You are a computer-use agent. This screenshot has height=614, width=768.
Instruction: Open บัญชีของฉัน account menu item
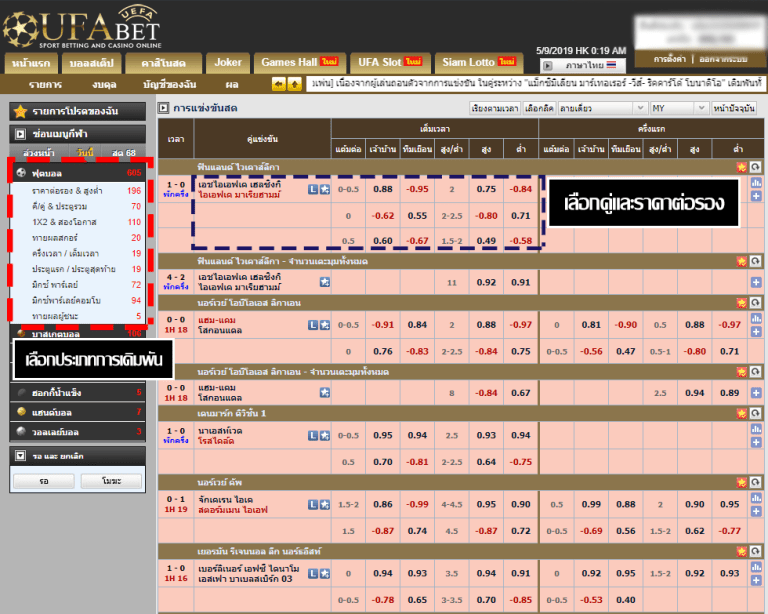point(169,84)
